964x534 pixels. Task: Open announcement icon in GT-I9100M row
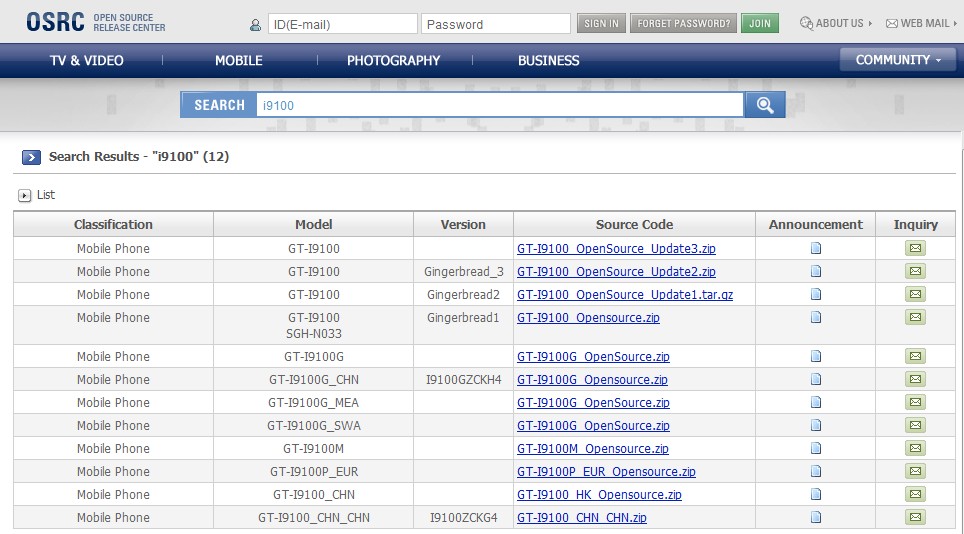coord(816,448)
